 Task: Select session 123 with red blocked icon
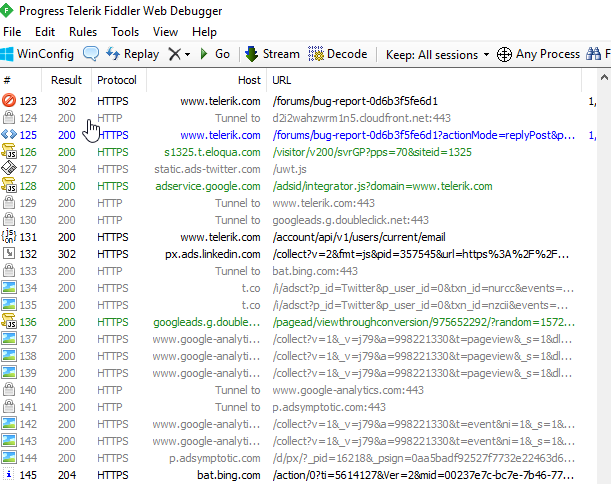click(200, 101)
